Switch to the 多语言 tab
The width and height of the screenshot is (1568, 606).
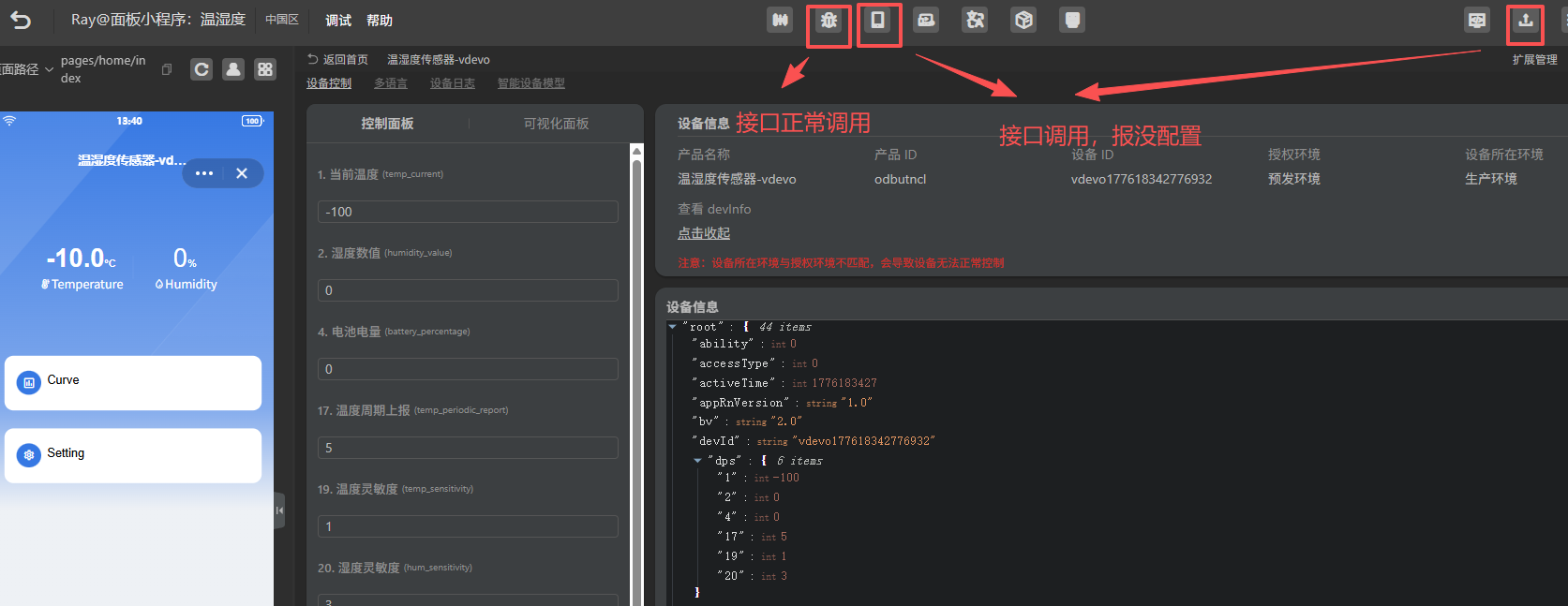391,83
